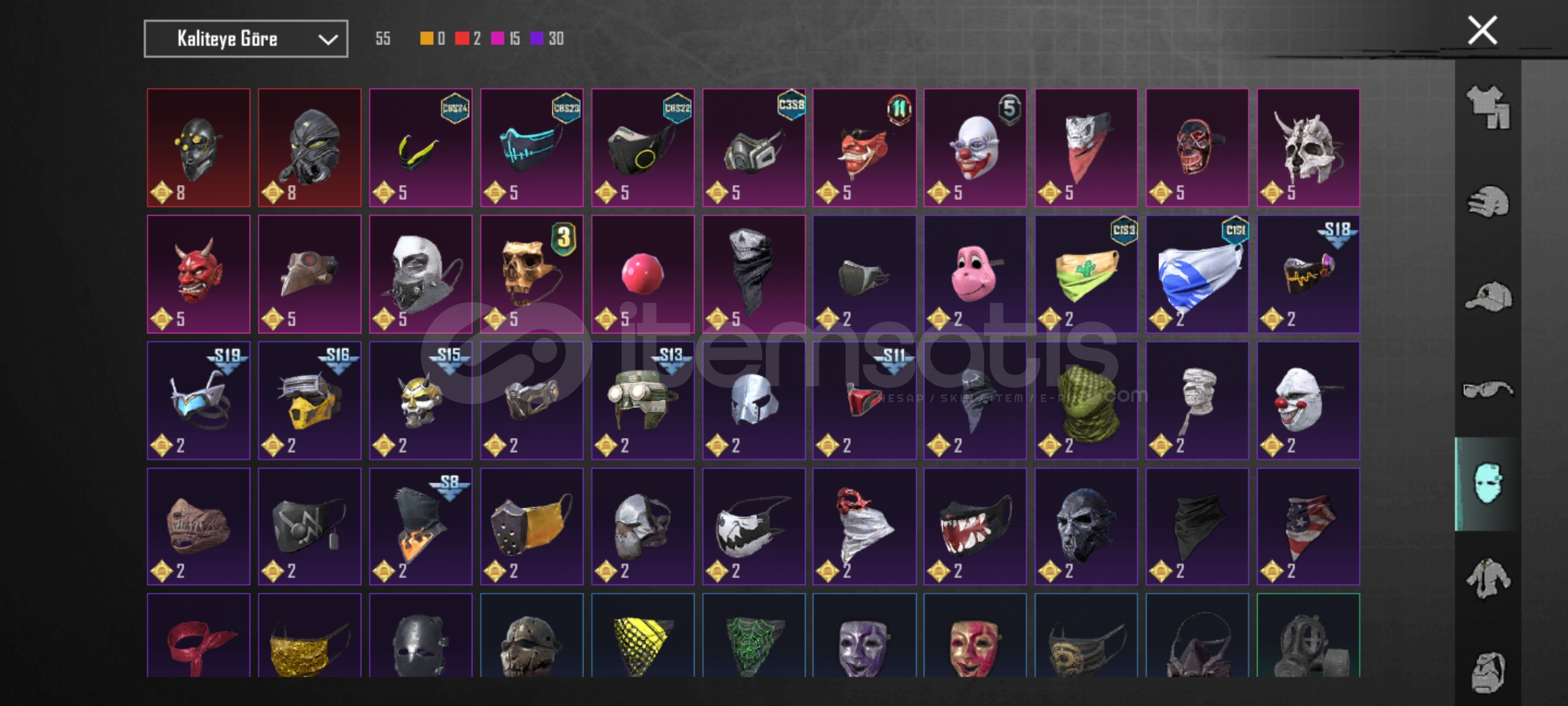
Task: Open the backpack category icon
Action: pos(1488,672)
